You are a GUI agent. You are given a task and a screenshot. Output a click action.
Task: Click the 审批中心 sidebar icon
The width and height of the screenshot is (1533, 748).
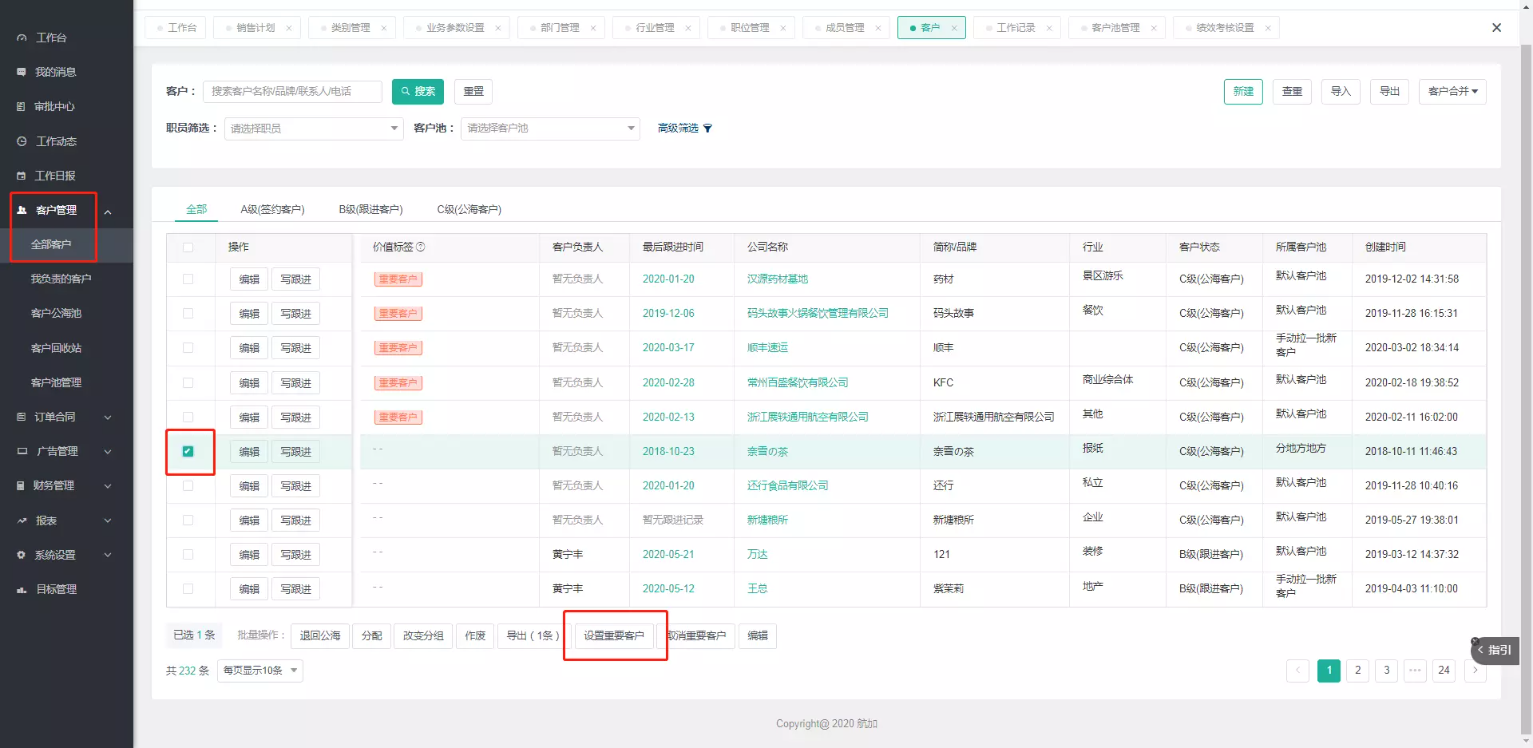point(21,107)
